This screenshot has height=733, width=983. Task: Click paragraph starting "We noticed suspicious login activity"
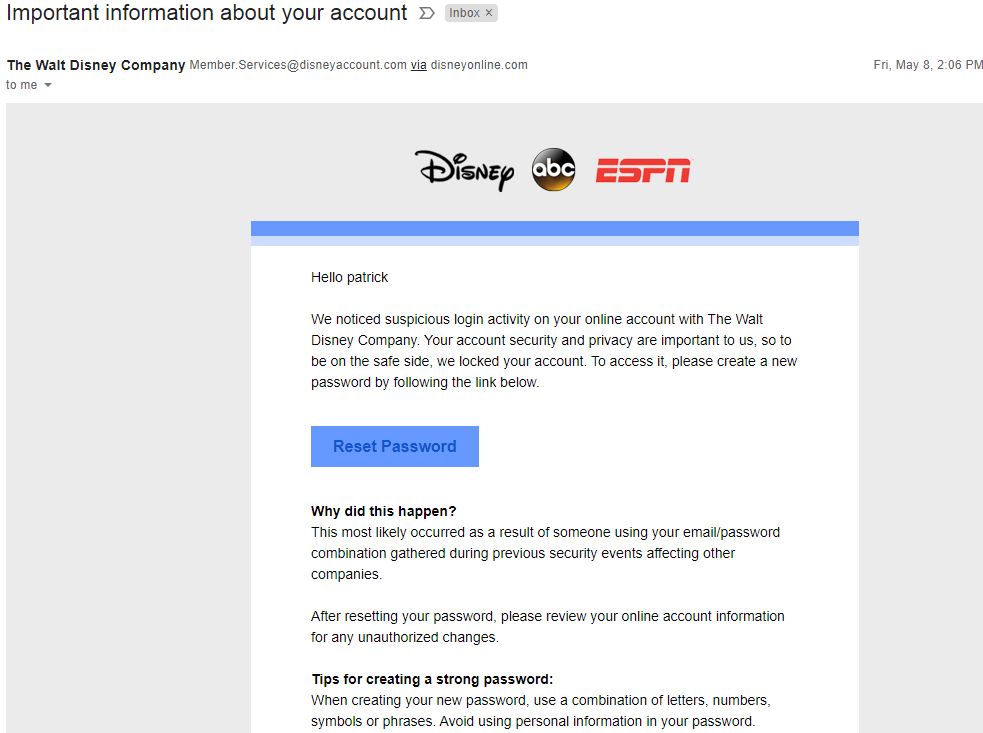[x=554, y=351]
